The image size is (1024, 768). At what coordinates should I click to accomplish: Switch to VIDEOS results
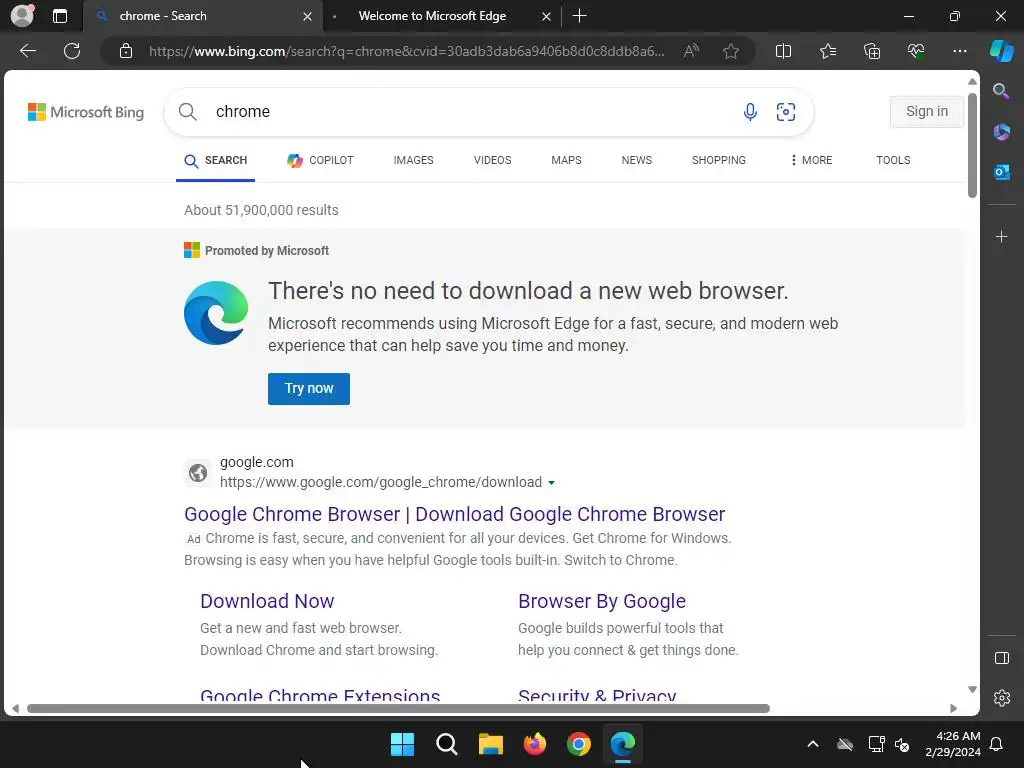point(492,160)
